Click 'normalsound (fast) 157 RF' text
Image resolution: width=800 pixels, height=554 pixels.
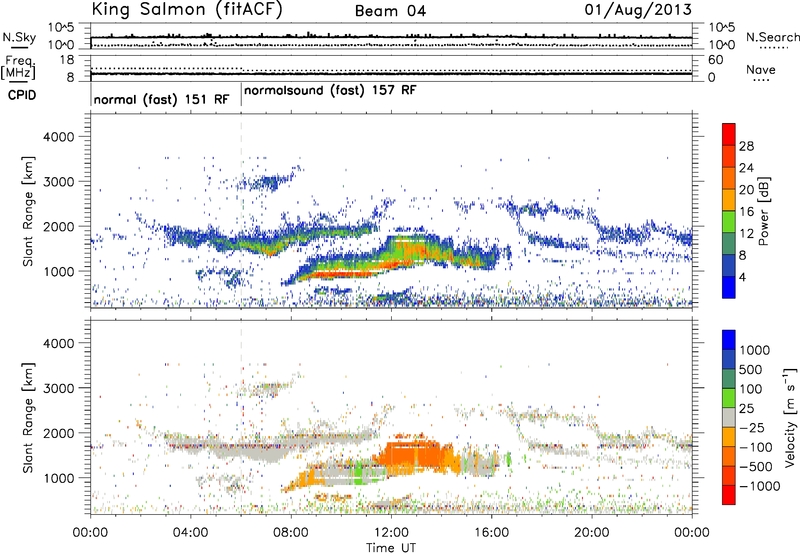pyautogui.click(x=330, y=90)
